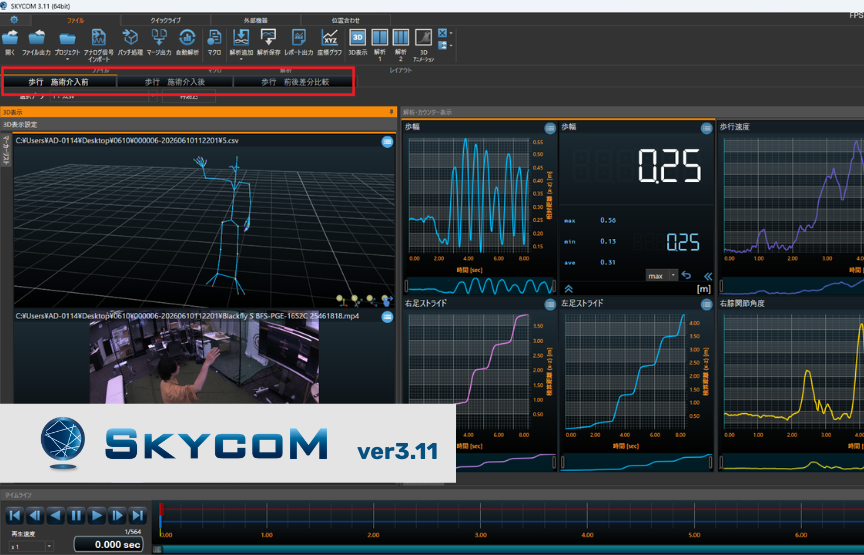The image size is (864, 555).
Task: Expand the 解析追加 dropdown arrow
Action: 241,59
